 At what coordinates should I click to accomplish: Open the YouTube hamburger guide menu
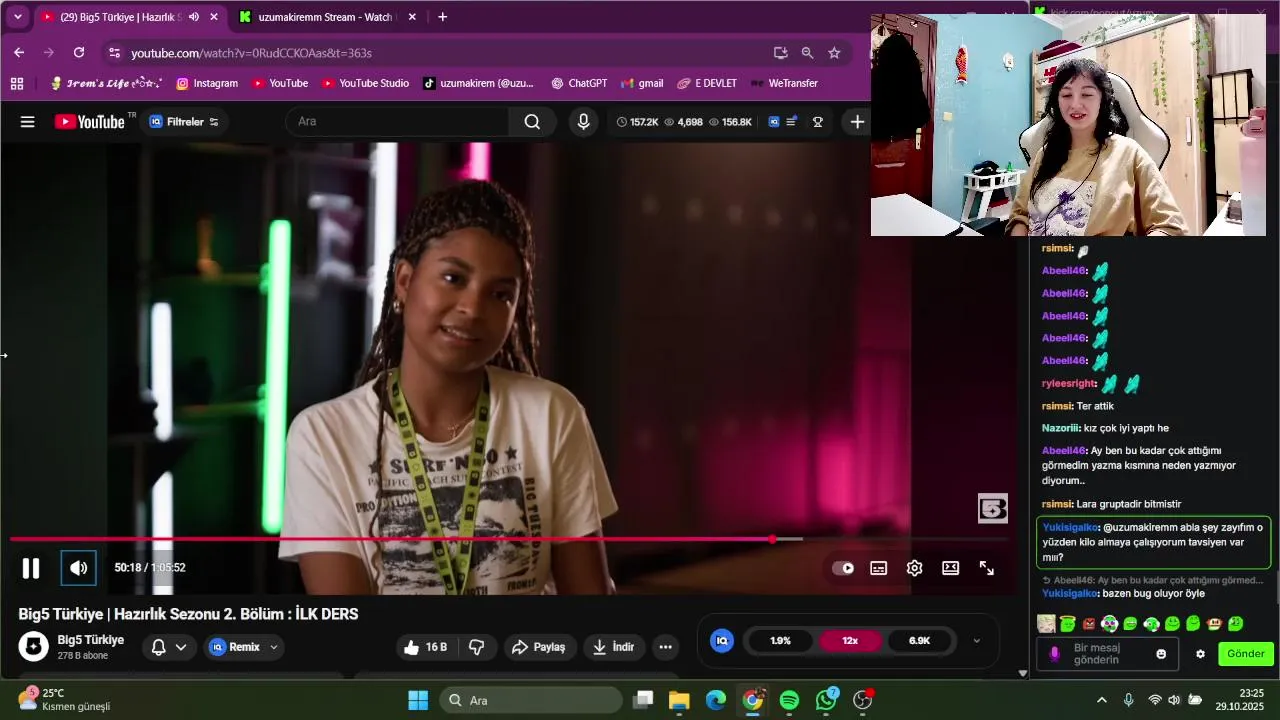[x=28, y=122]
